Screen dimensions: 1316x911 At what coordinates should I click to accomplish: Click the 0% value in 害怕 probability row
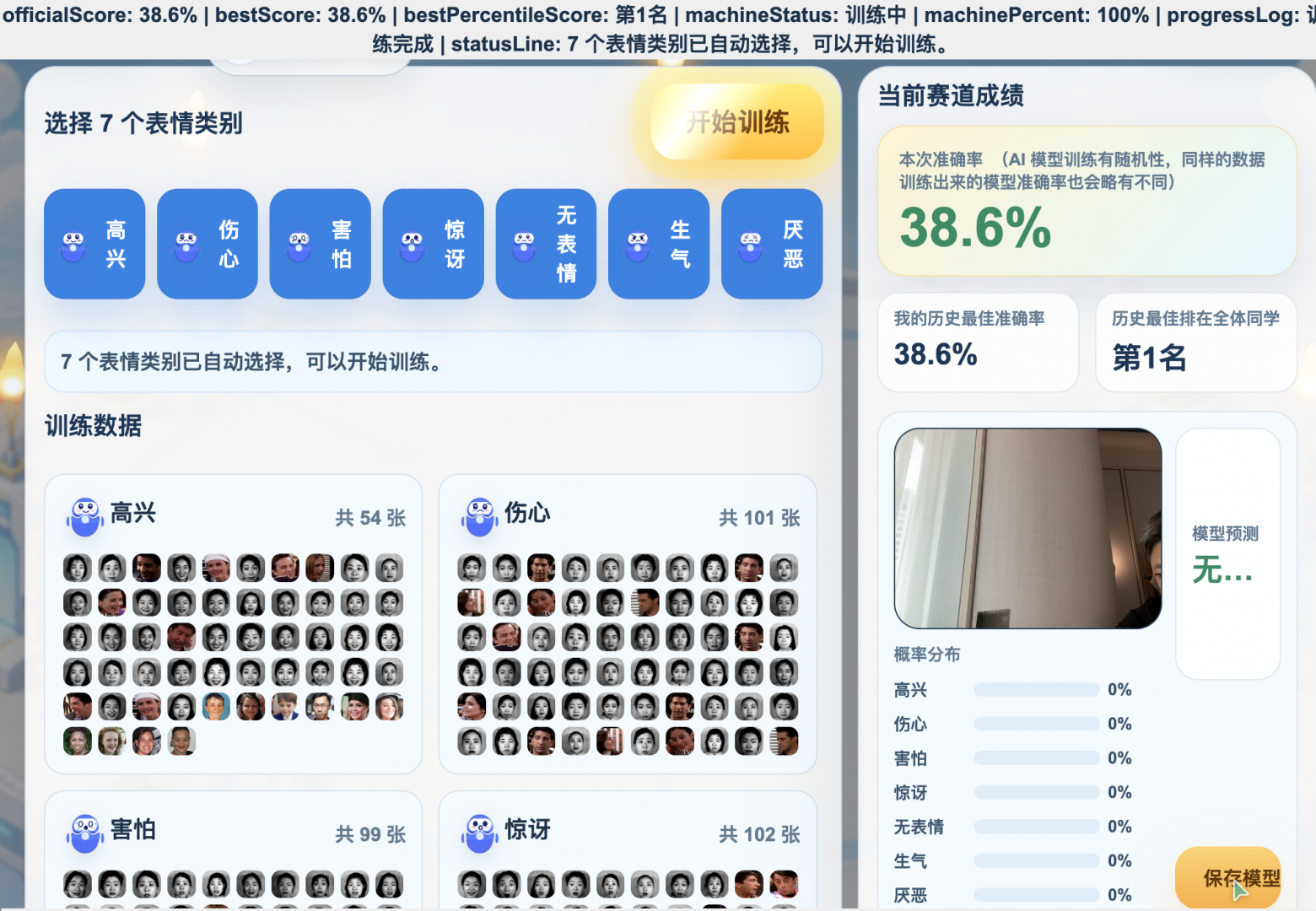point(1119,758)
